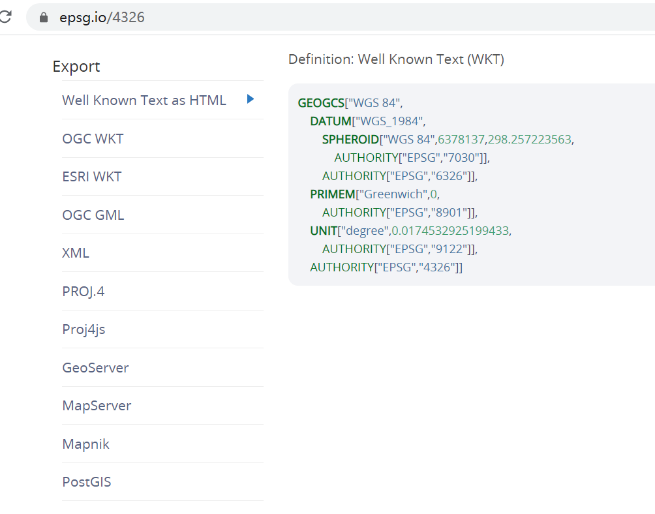Click the SPHEROID line in the definition

click(447, 139)
